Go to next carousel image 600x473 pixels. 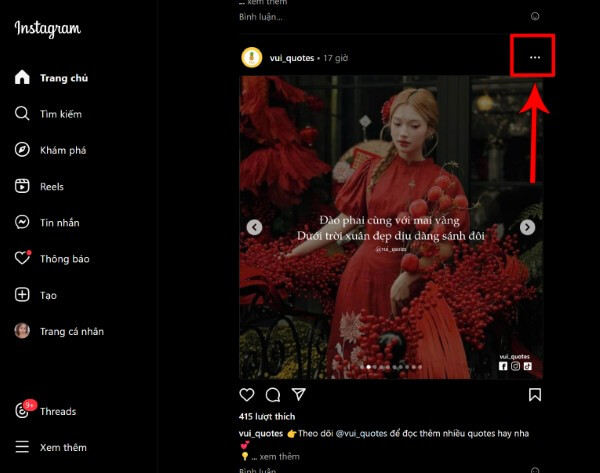coord(528,227)
